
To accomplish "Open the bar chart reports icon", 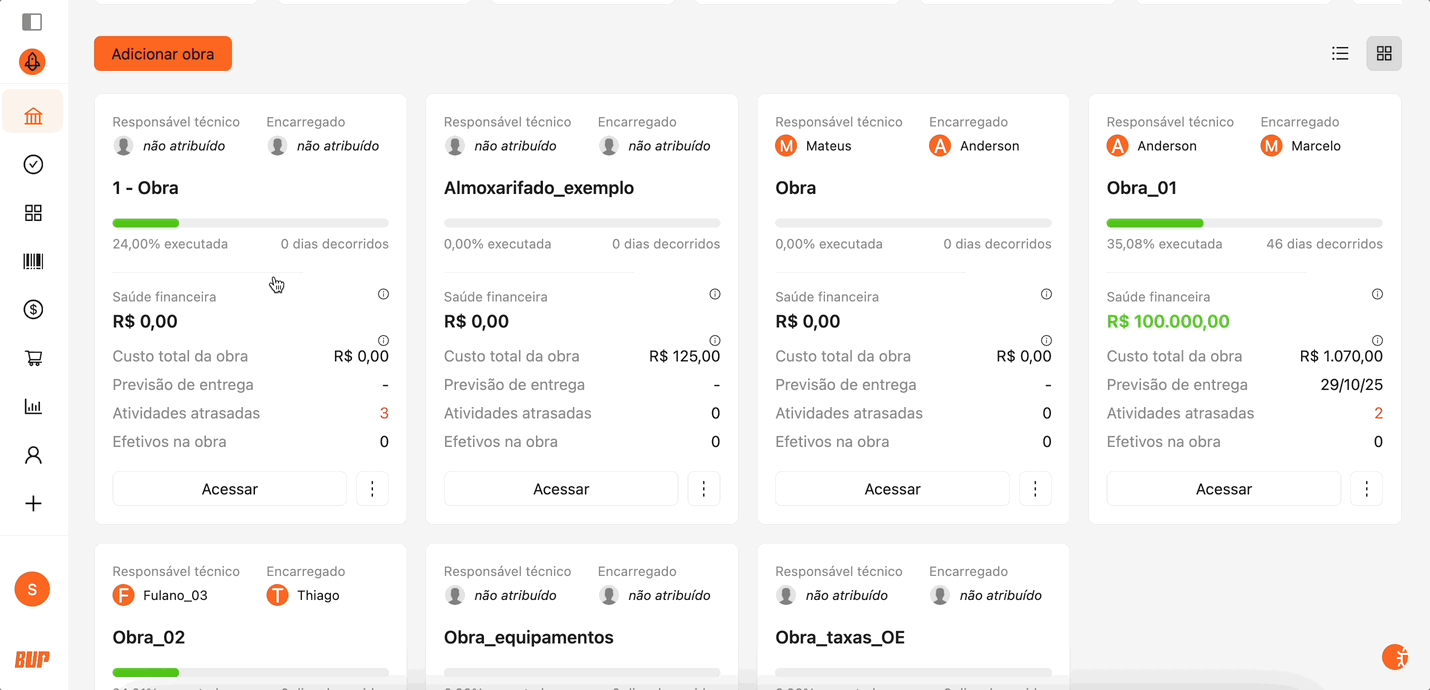I will pos(33,407).
